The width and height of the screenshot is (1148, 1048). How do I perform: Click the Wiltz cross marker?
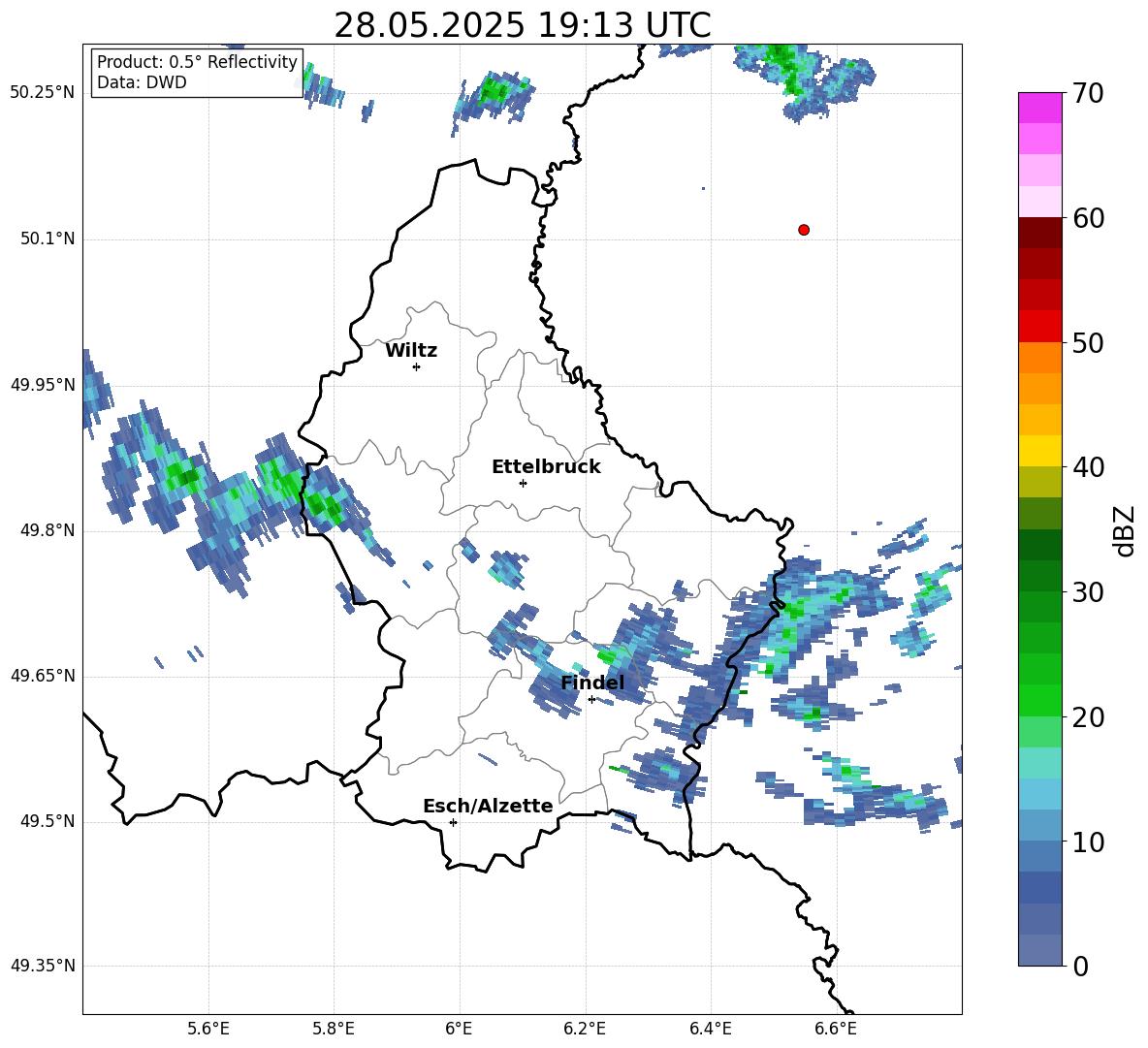417,366
